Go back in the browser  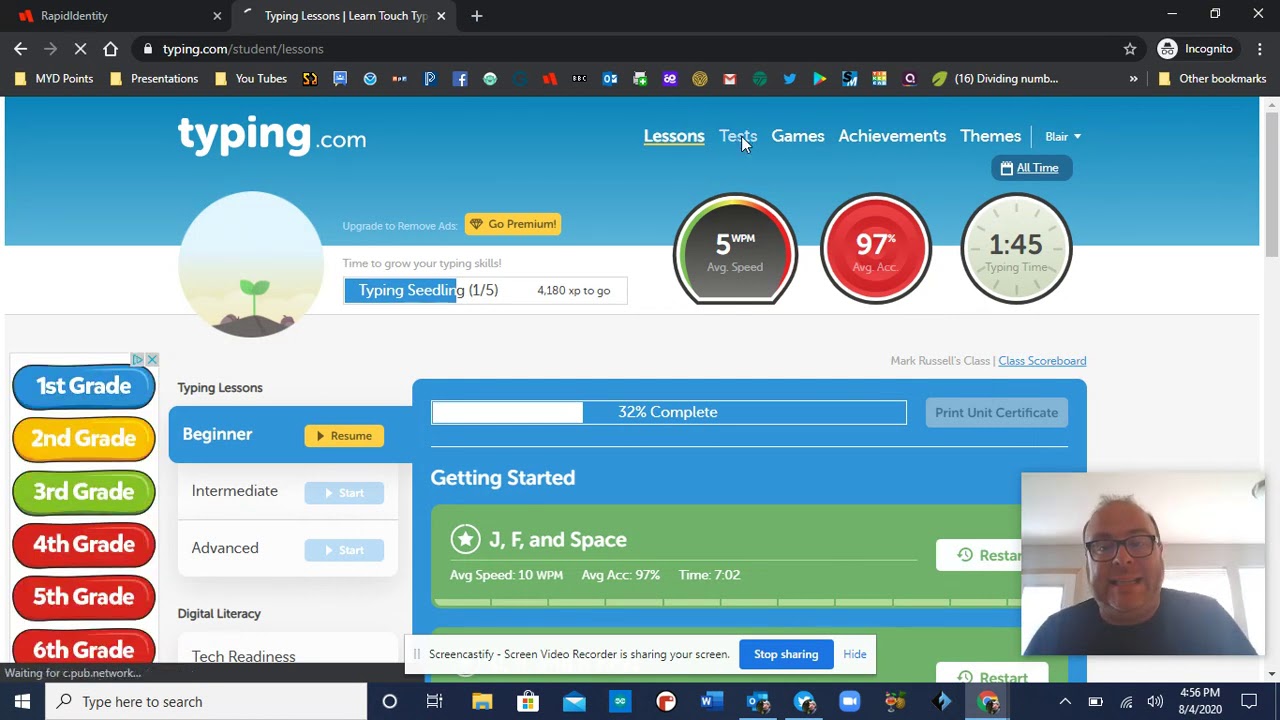(21, 49)
